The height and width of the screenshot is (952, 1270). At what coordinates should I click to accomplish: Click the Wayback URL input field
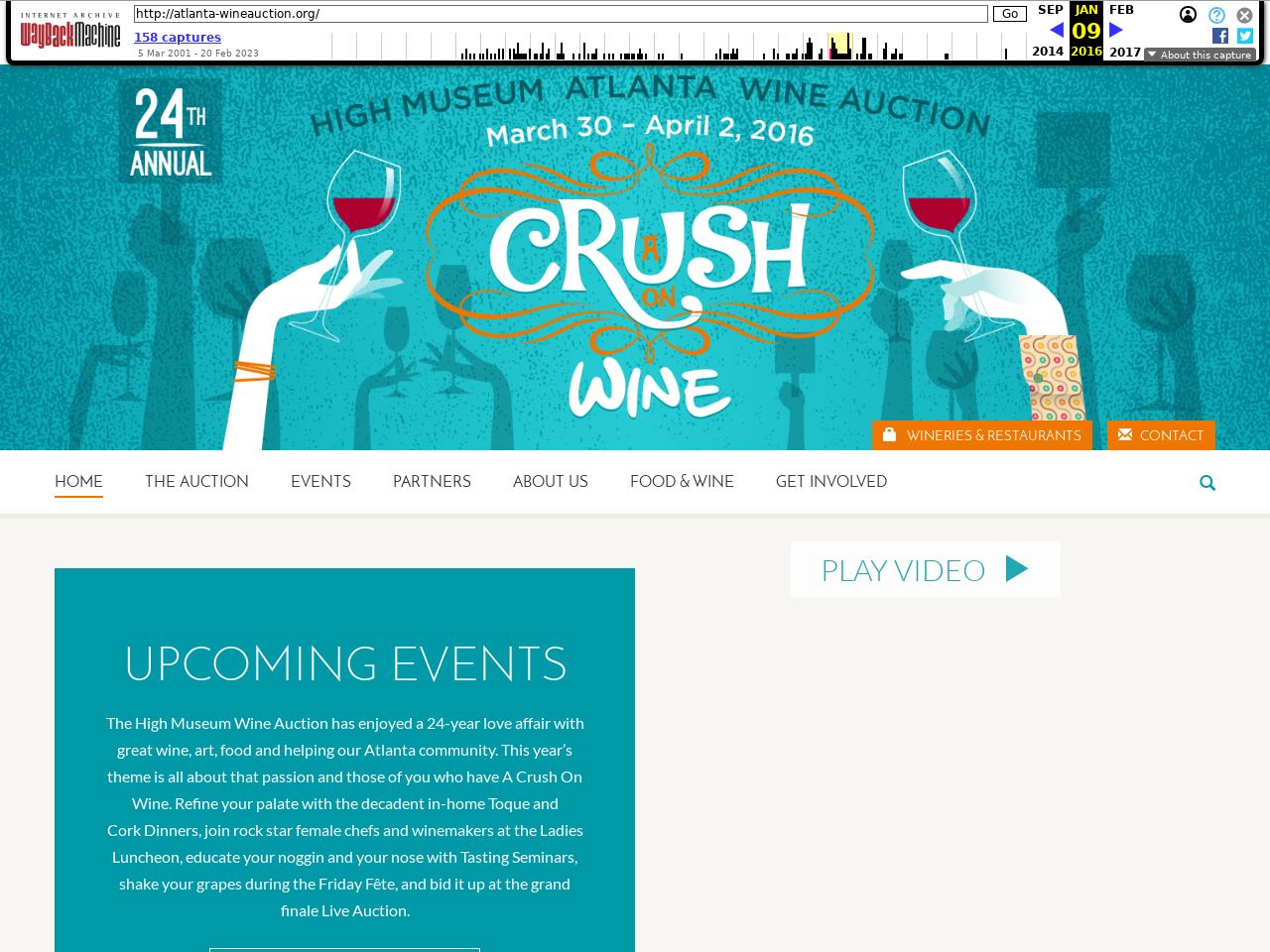tap(561, 14)
